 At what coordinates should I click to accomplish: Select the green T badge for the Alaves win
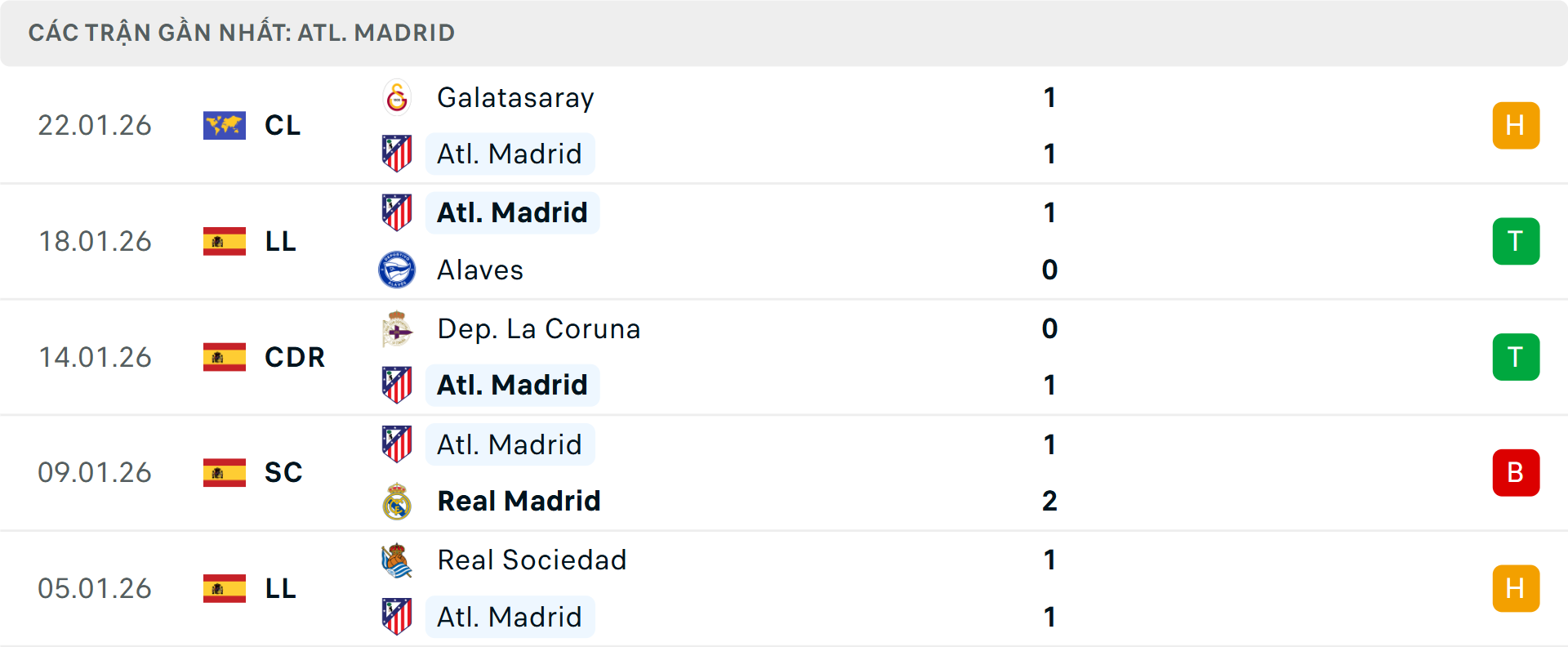click(1516, 241)
